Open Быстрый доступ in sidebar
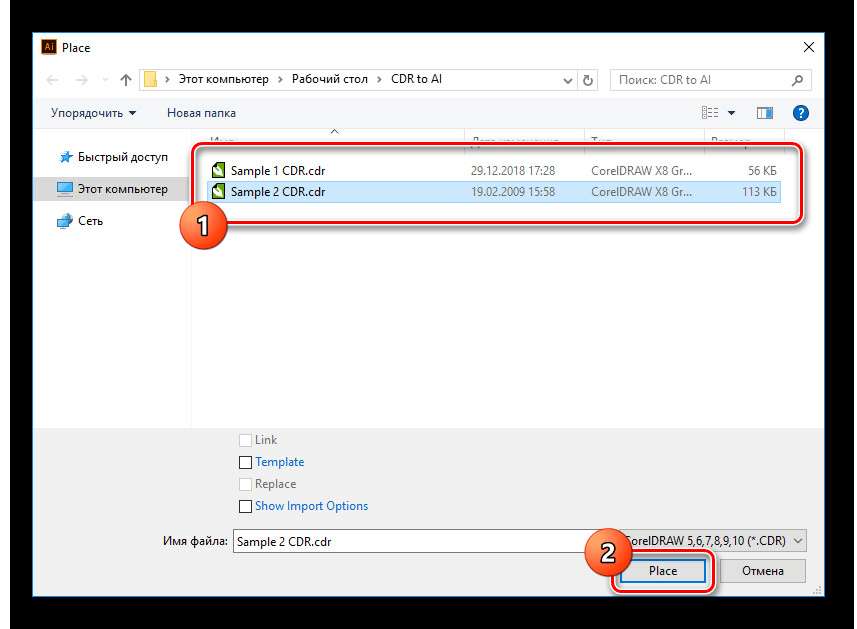 [x=113, y=157]
